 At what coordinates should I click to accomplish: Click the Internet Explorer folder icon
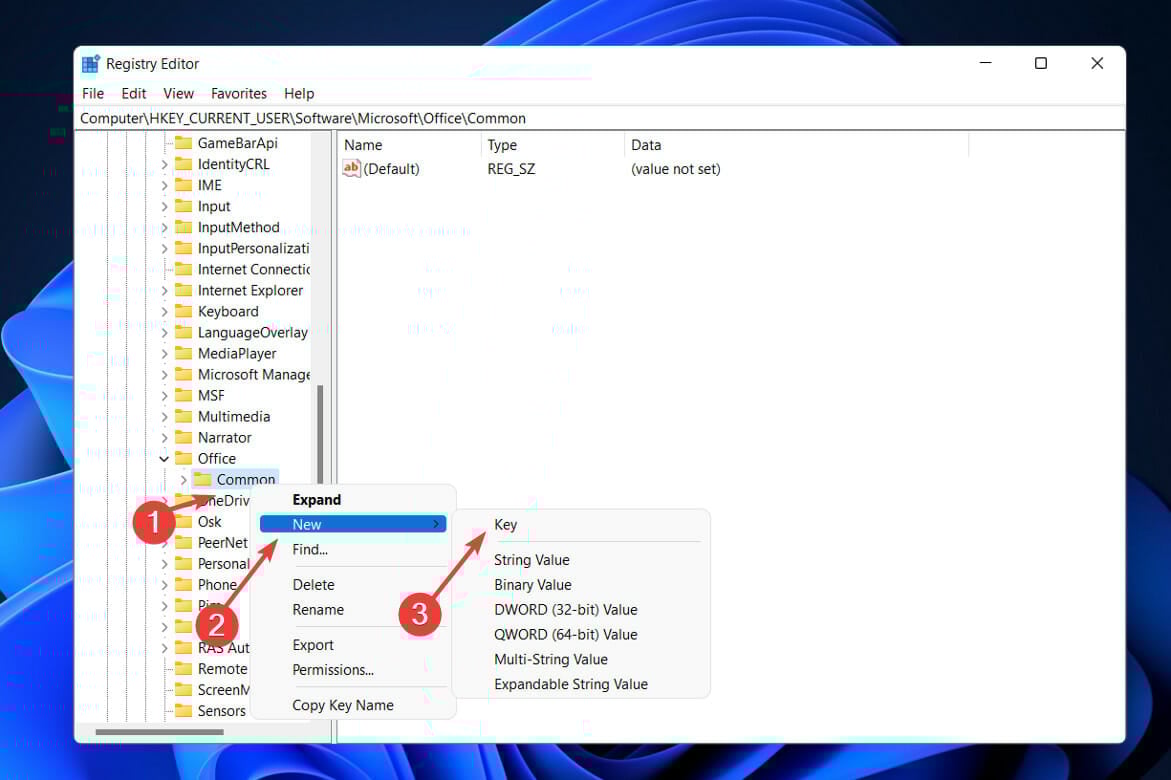(184, 290)
